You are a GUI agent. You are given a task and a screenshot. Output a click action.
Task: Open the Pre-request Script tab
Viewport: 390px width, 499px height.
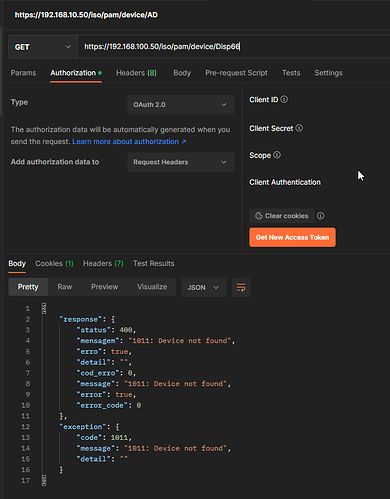click(236, 73)
